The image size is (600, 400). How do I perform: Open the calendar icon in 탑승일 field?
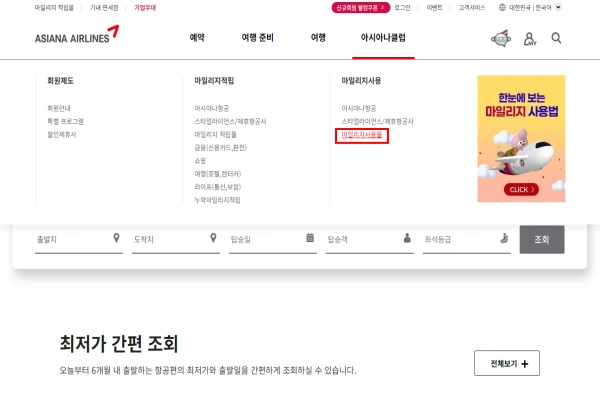310,238
